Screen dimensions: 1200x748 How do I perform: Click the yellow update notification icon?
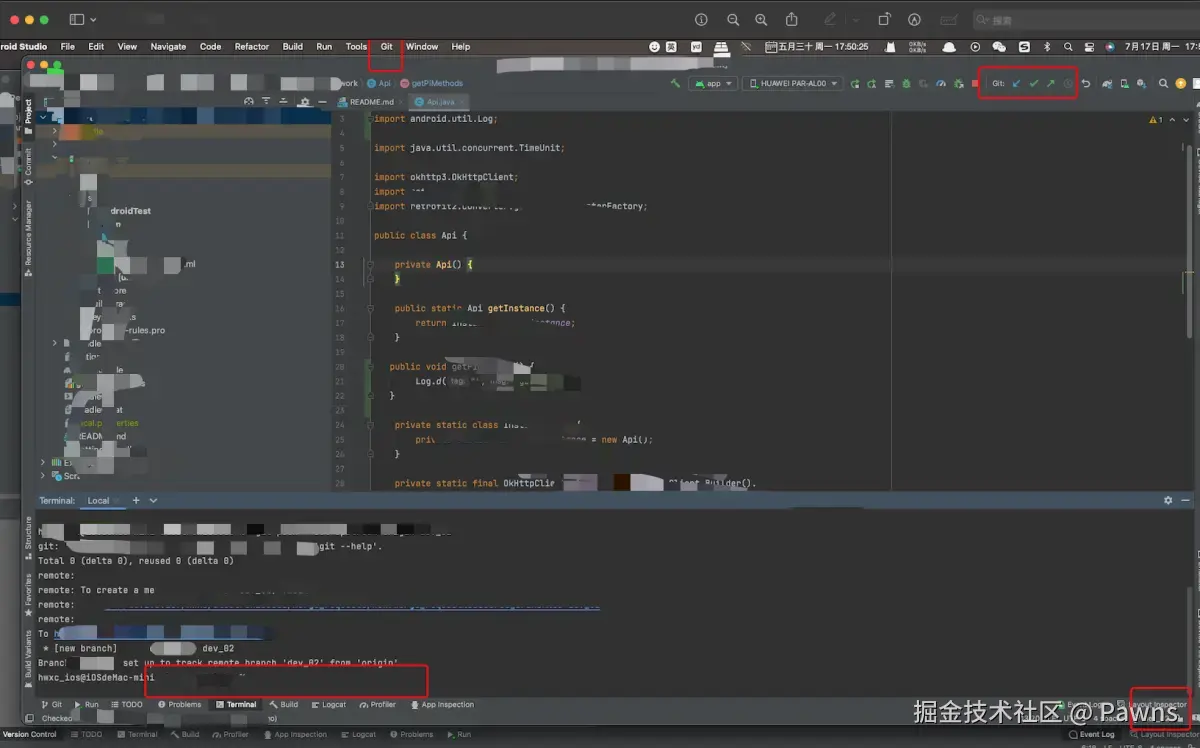click(1180, 84)
